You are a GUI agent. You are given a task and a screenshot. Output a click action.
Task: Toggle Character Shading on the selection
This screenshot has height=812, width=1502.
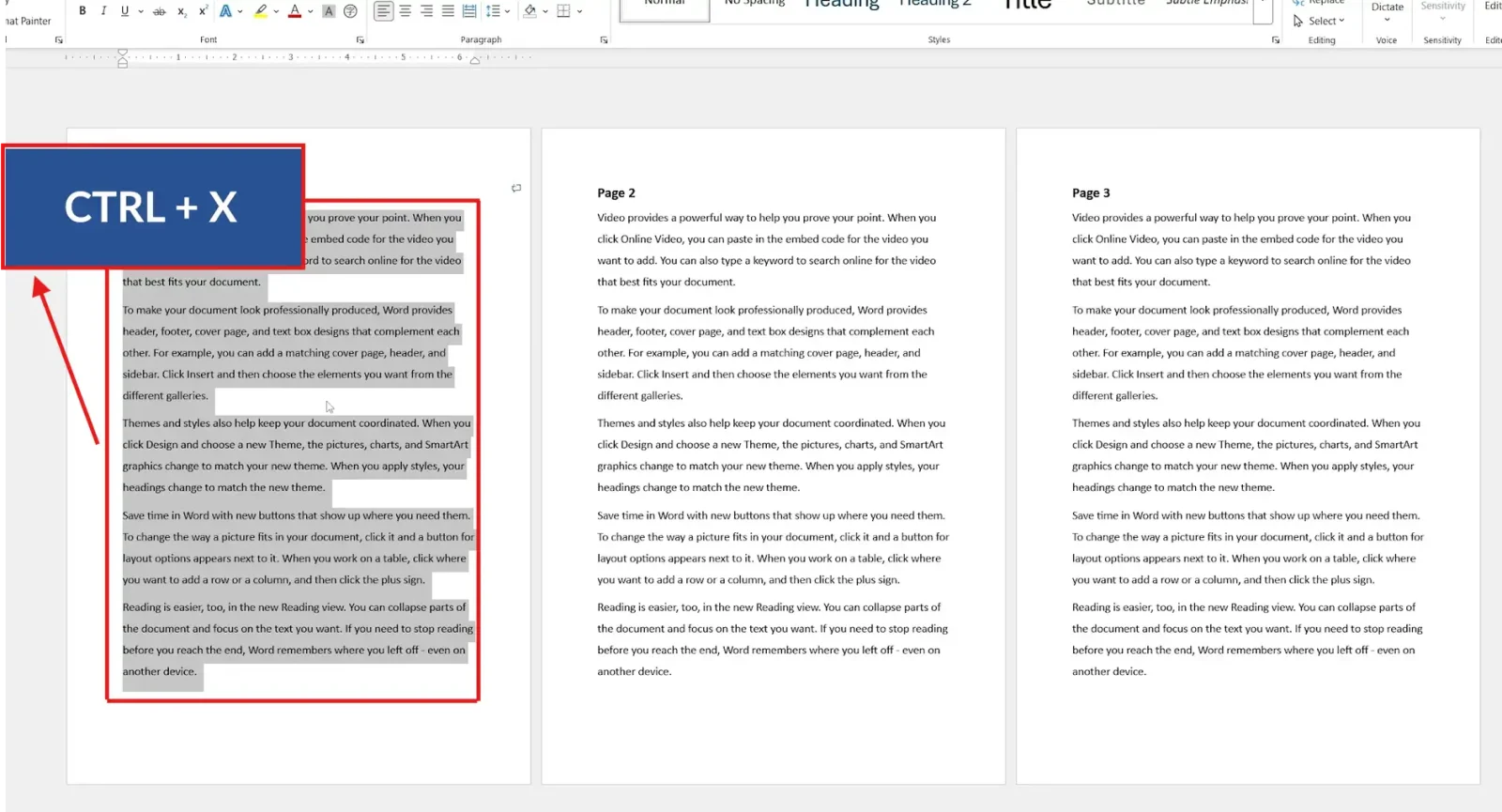329,11
